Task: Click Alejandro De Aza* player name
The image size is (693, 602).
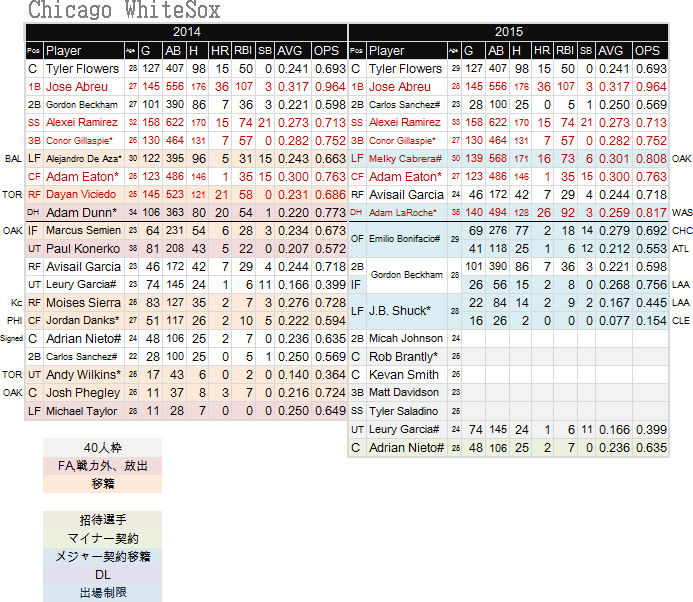Action: coord(84,159)
